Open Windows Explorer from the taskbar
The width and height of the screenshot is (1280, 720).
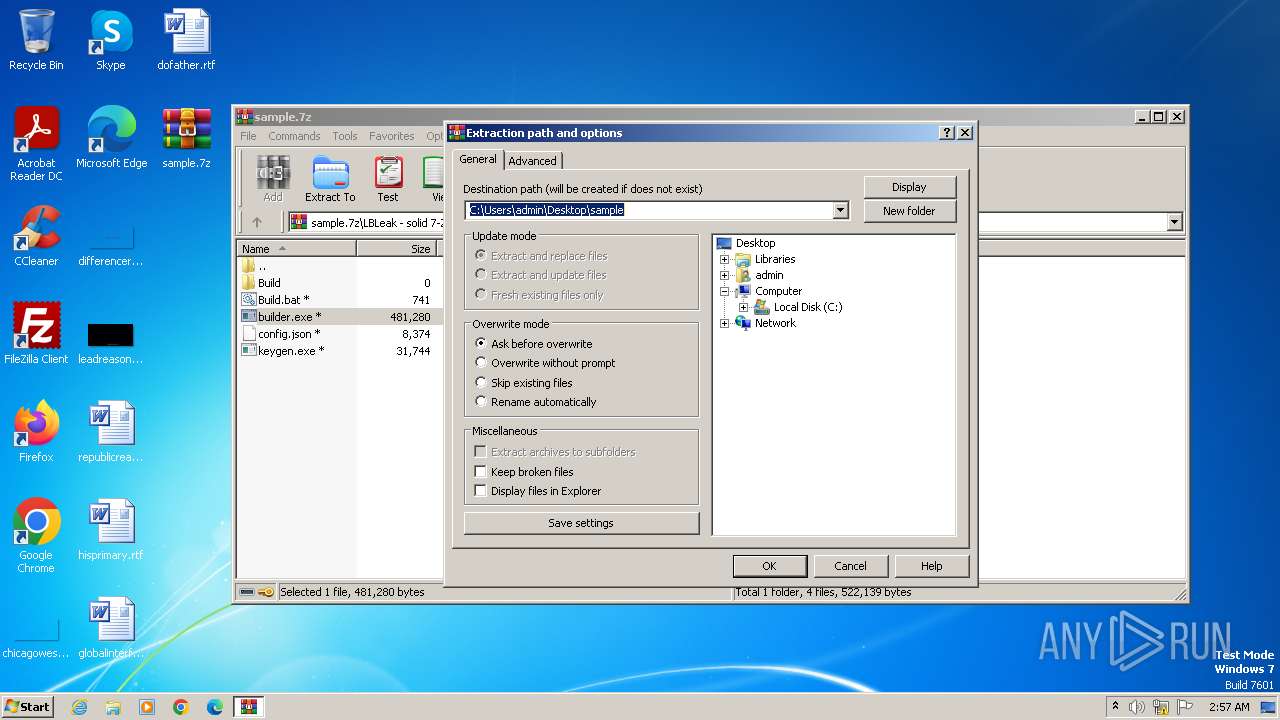click(113, 707)
